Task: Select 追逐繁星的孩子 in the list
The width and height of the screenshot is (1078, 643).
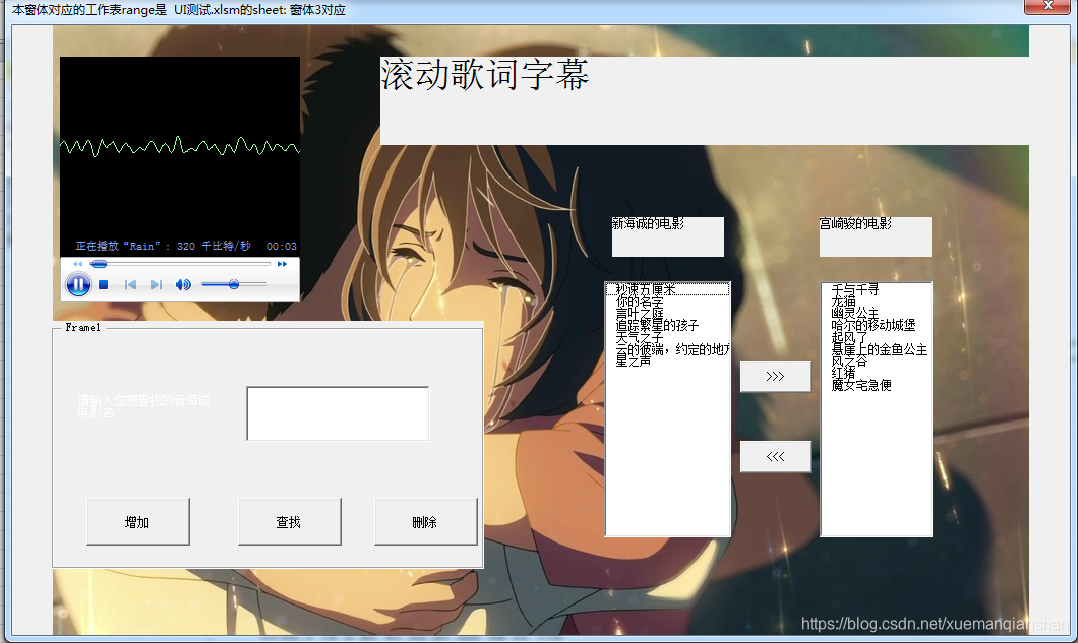Action: tap(667, 325)
